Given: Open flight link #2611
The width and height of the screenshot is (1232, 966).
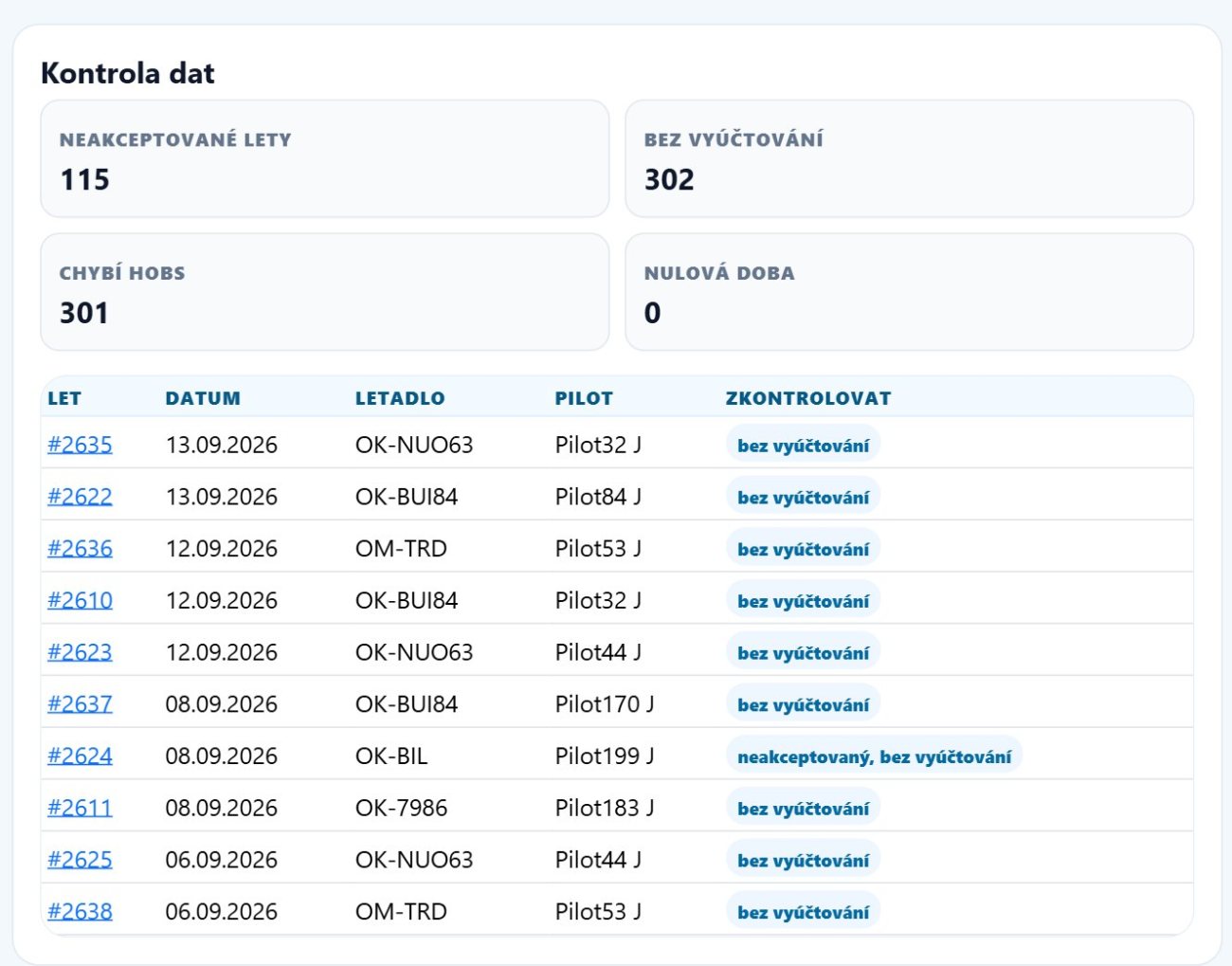Looking at the screenshot, I should click(x=80, y=808).
